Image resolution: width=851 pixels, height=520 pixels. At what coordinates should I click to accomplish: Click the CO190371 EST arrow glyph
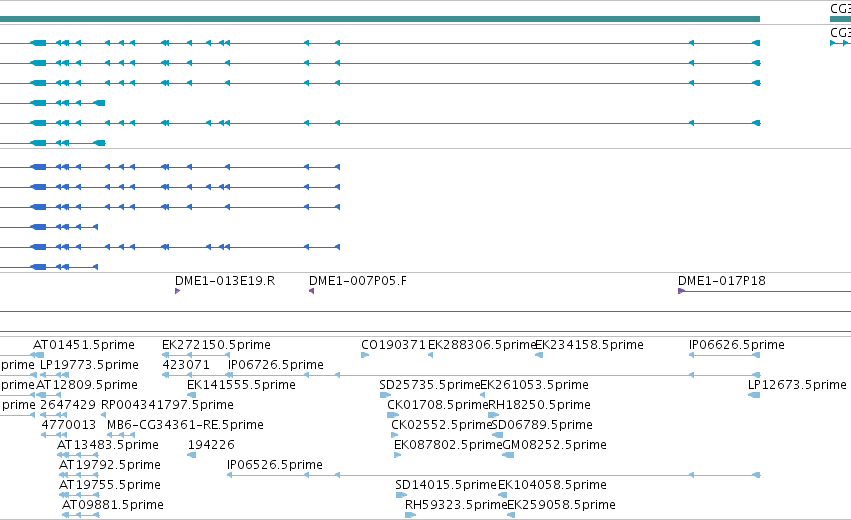pyautogui.click(x=365, y=355)
